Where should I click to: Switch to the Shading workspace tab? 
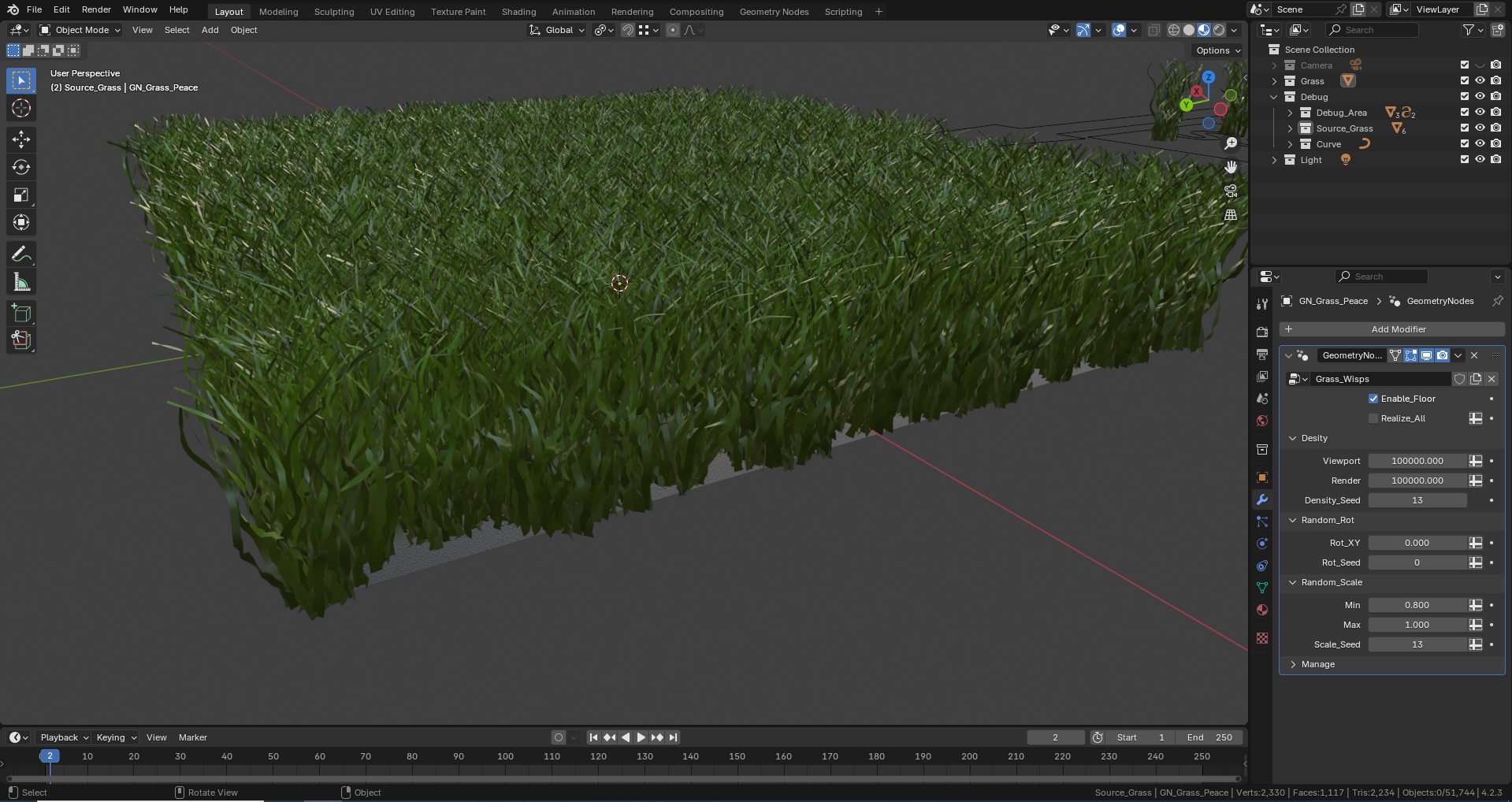[x=518, y=11]
